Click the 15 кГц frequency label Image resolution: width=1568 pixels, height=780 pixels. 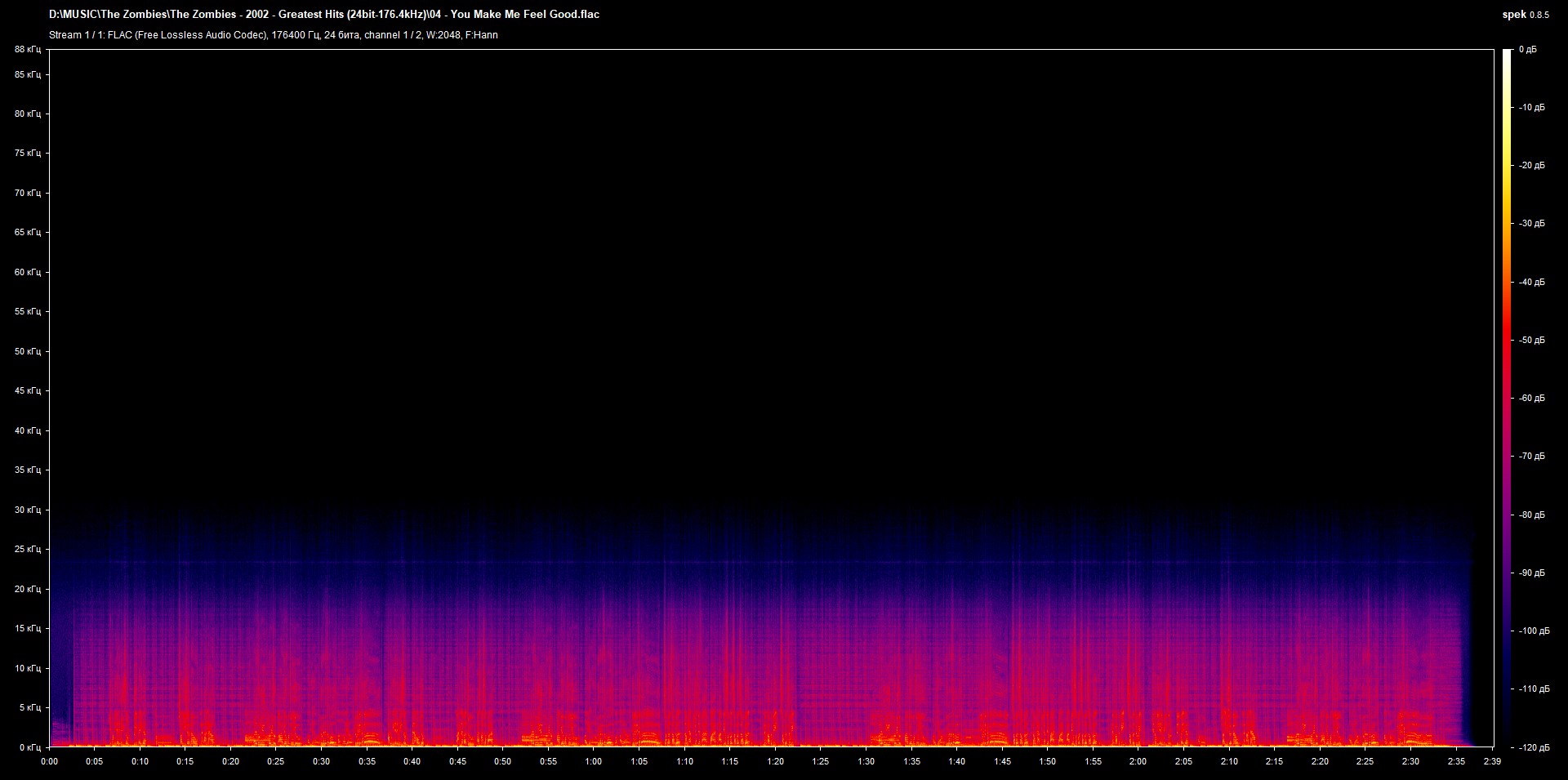pyautogui.click(x=28, y=628)
